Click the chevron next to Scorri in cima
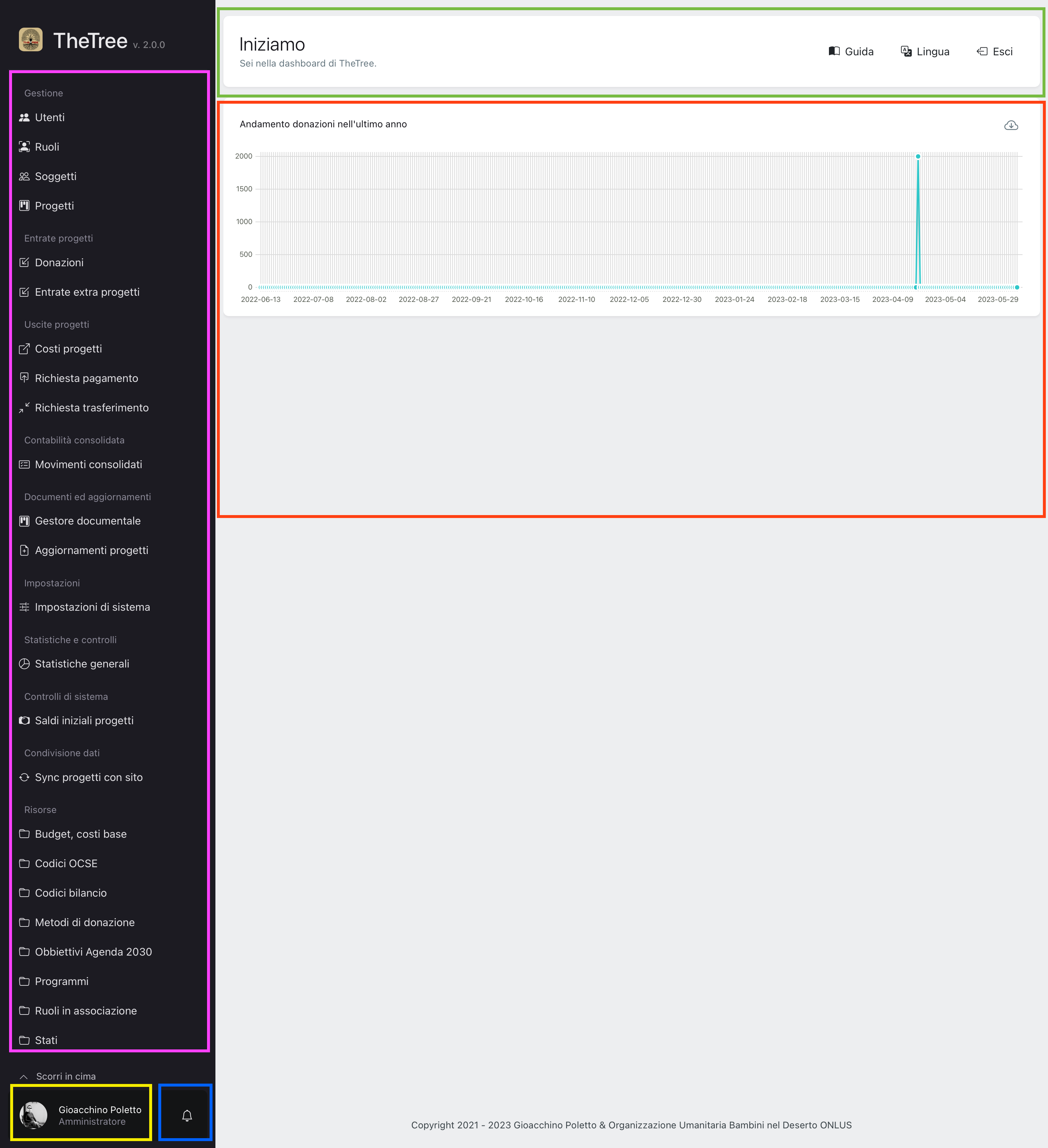This screenshot has height=1148, width=1048. tap(23, 1077)
